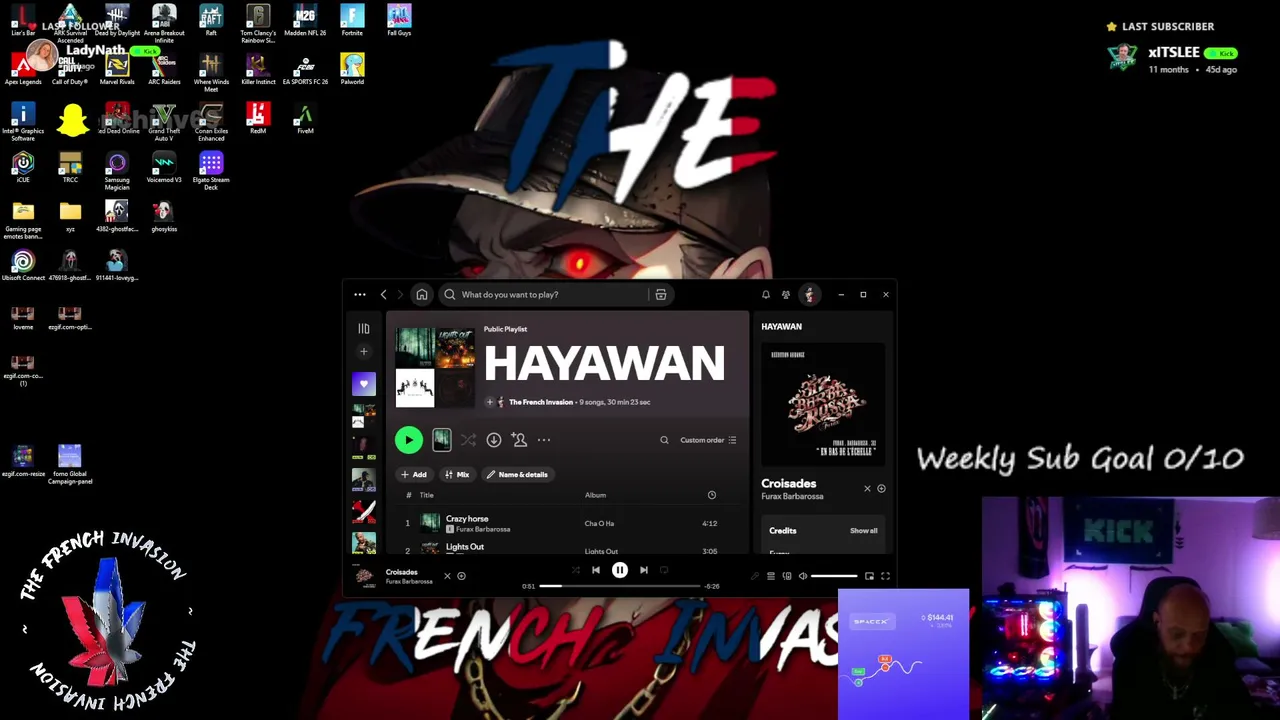Open the miniplayer
The image size is (1280, 720).
click(869, 576)
